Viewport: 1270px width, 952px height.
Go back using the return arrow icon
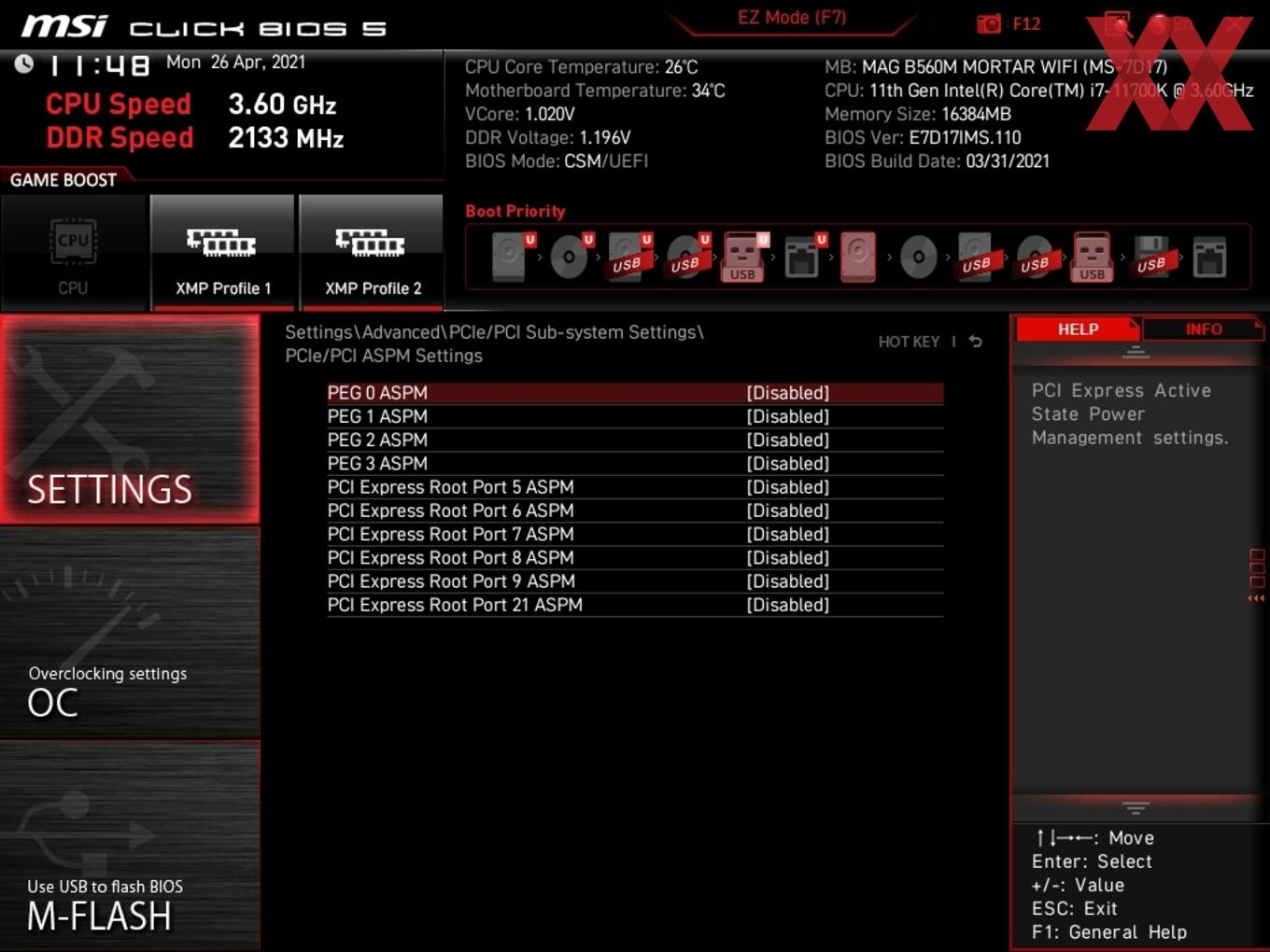(976, 342)
